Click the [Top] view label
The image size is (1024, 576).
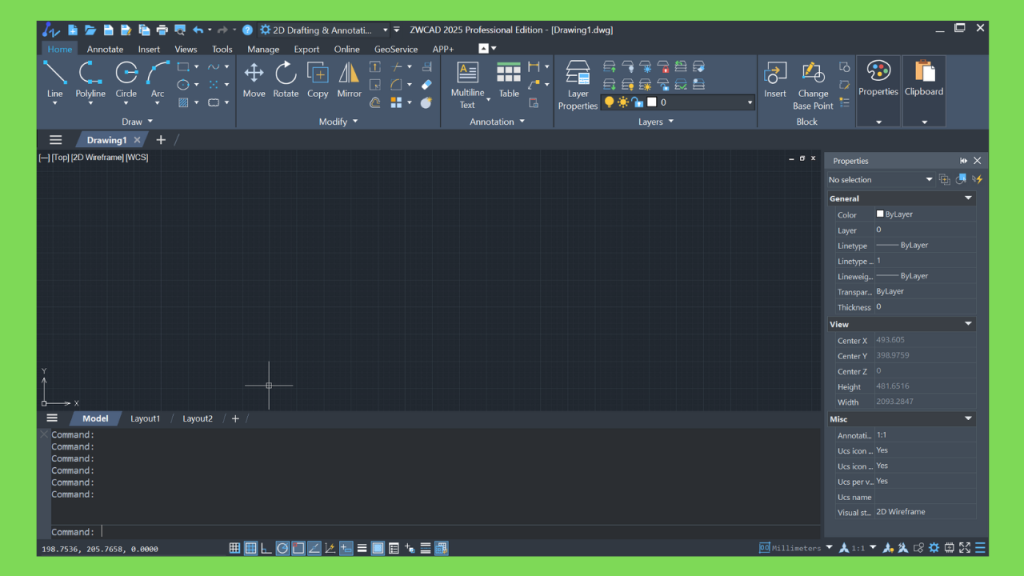pos(60,157)
